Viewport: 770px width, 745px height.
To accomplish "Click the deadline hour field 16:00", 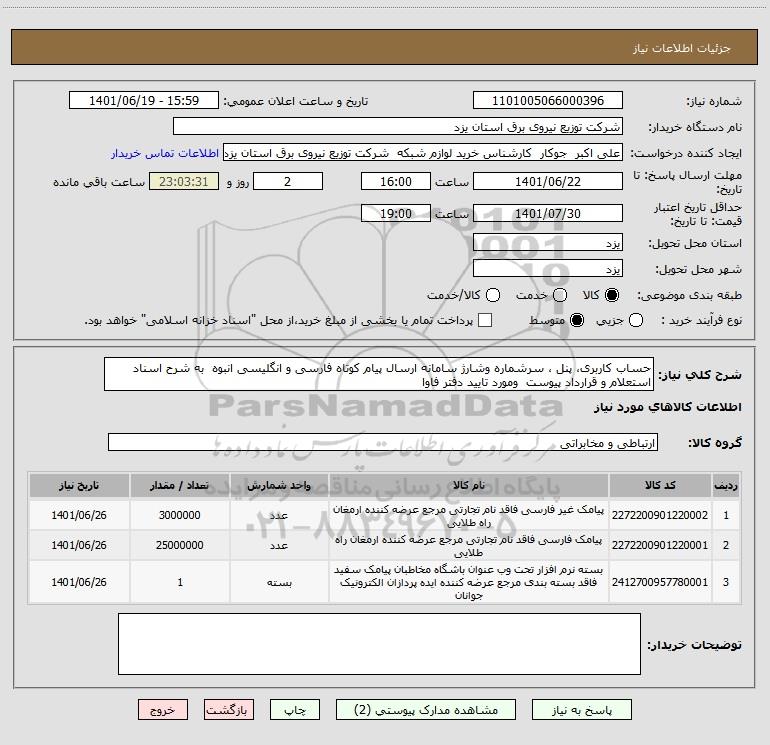I will tap(396, 181).
